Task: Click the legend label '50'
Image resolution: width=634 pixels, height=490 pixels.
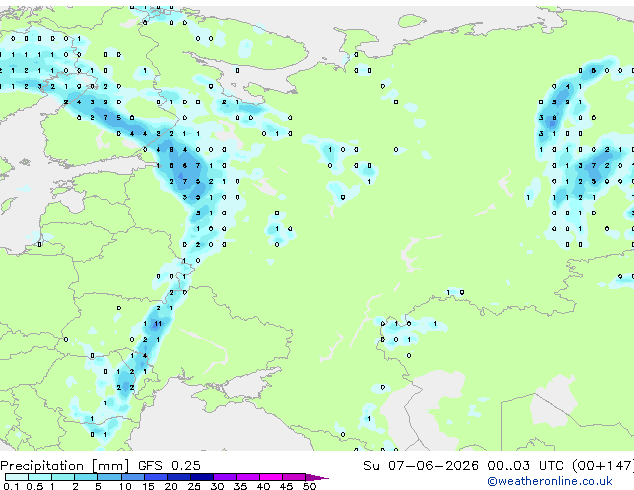Action: pyautogui.click(x=309, y=486)
